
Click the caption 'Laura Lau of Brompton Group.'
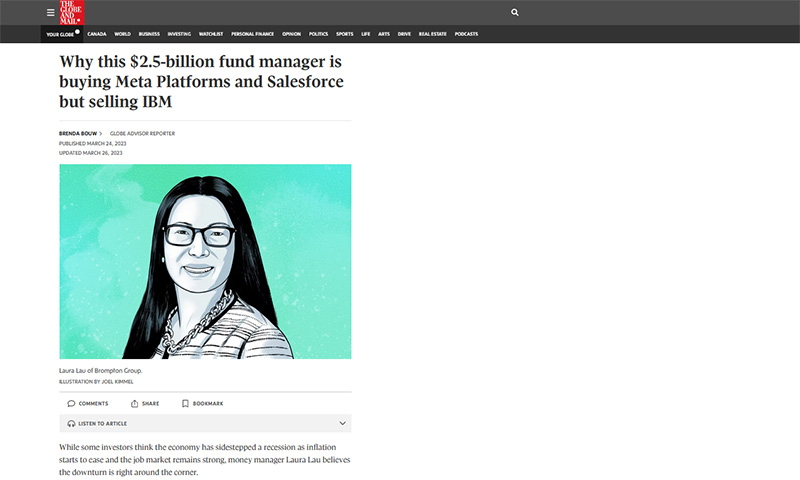[101, 371]
